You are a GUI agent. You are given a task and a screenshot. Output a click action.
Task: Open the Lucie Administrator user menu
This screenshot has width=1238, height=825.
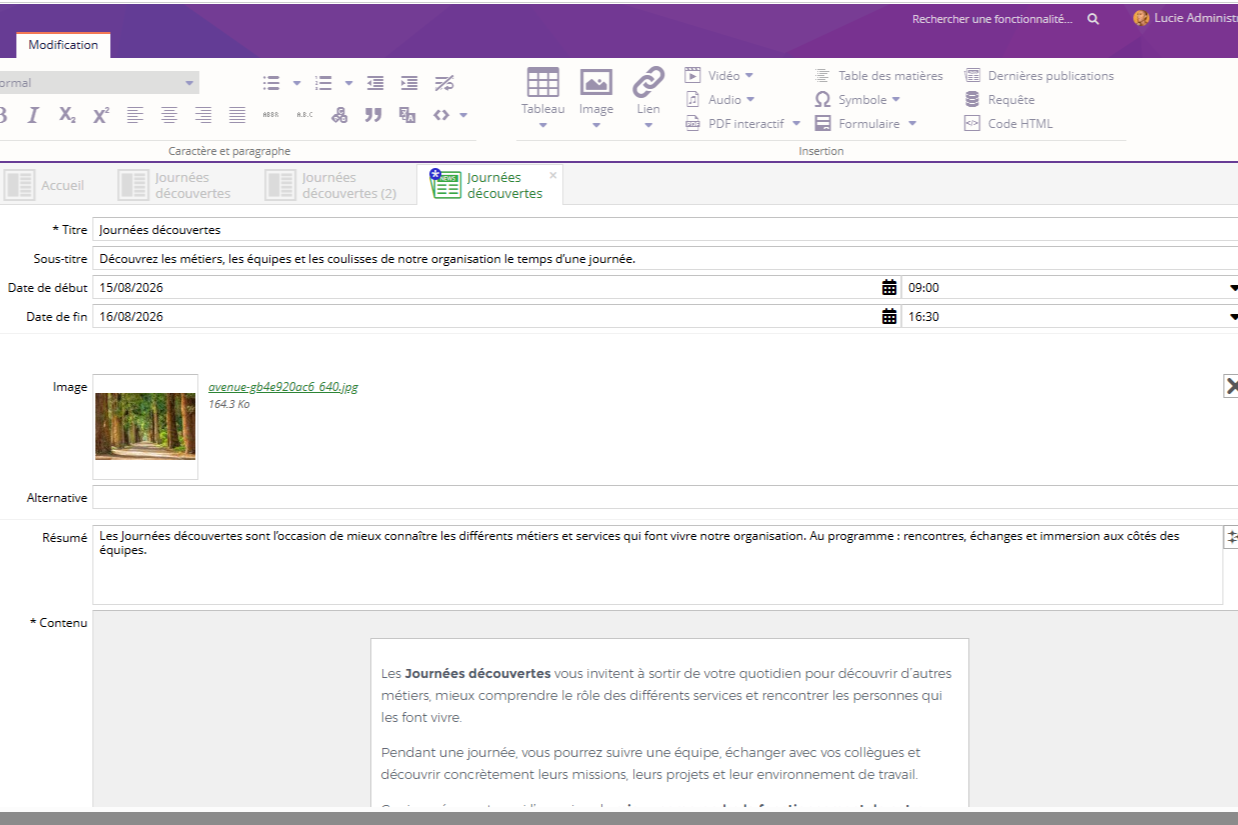[x=1185, y=19]
